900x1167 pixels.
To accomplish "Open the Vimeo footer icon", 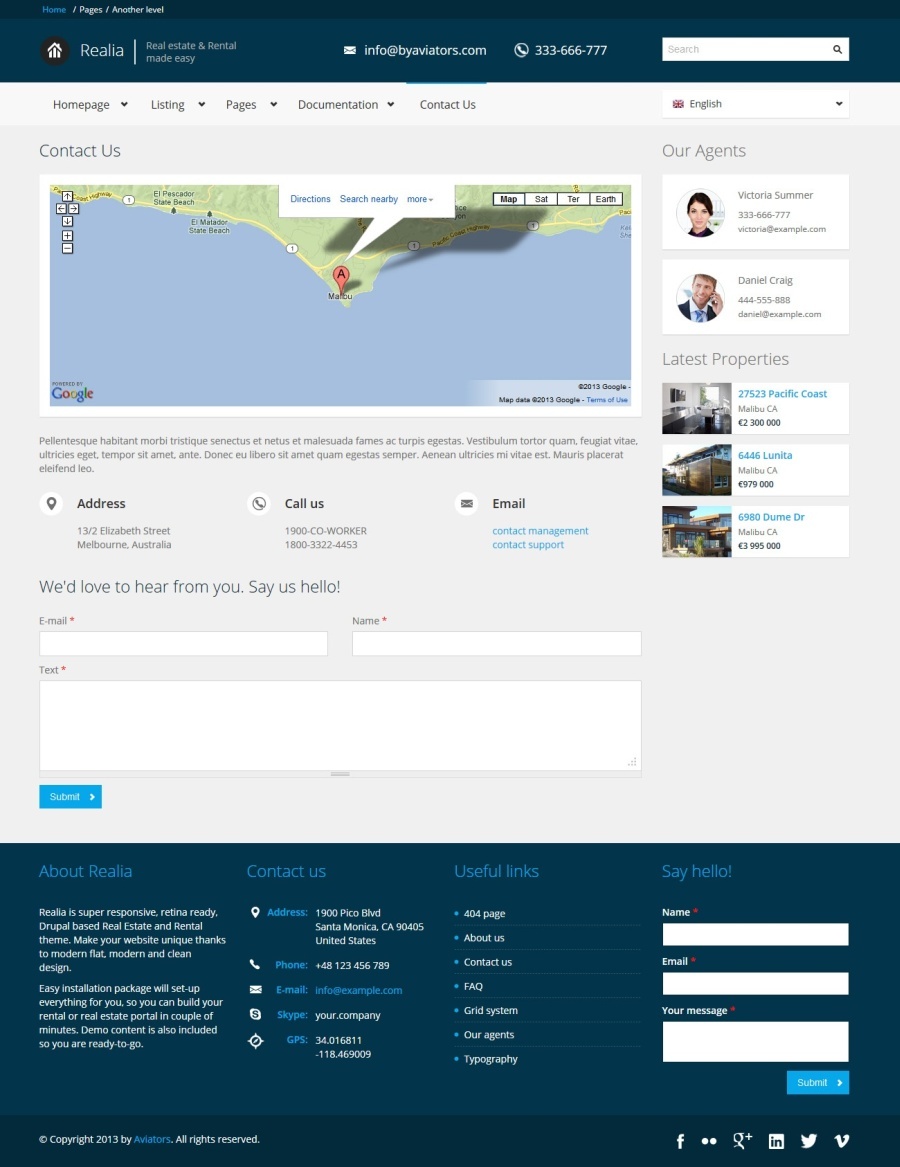I will (842, 1141).
